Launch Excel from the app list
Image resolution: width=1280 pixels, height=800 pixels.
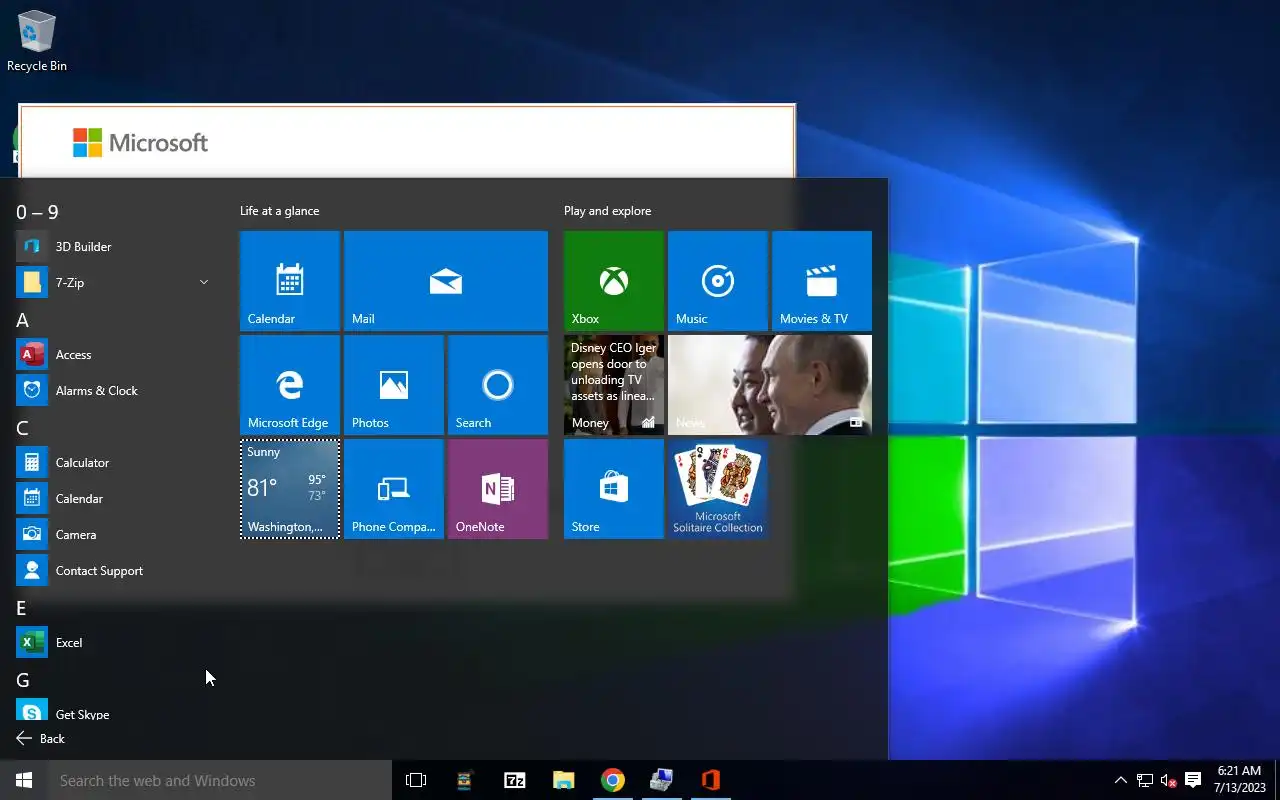click(x=112, y=643)
